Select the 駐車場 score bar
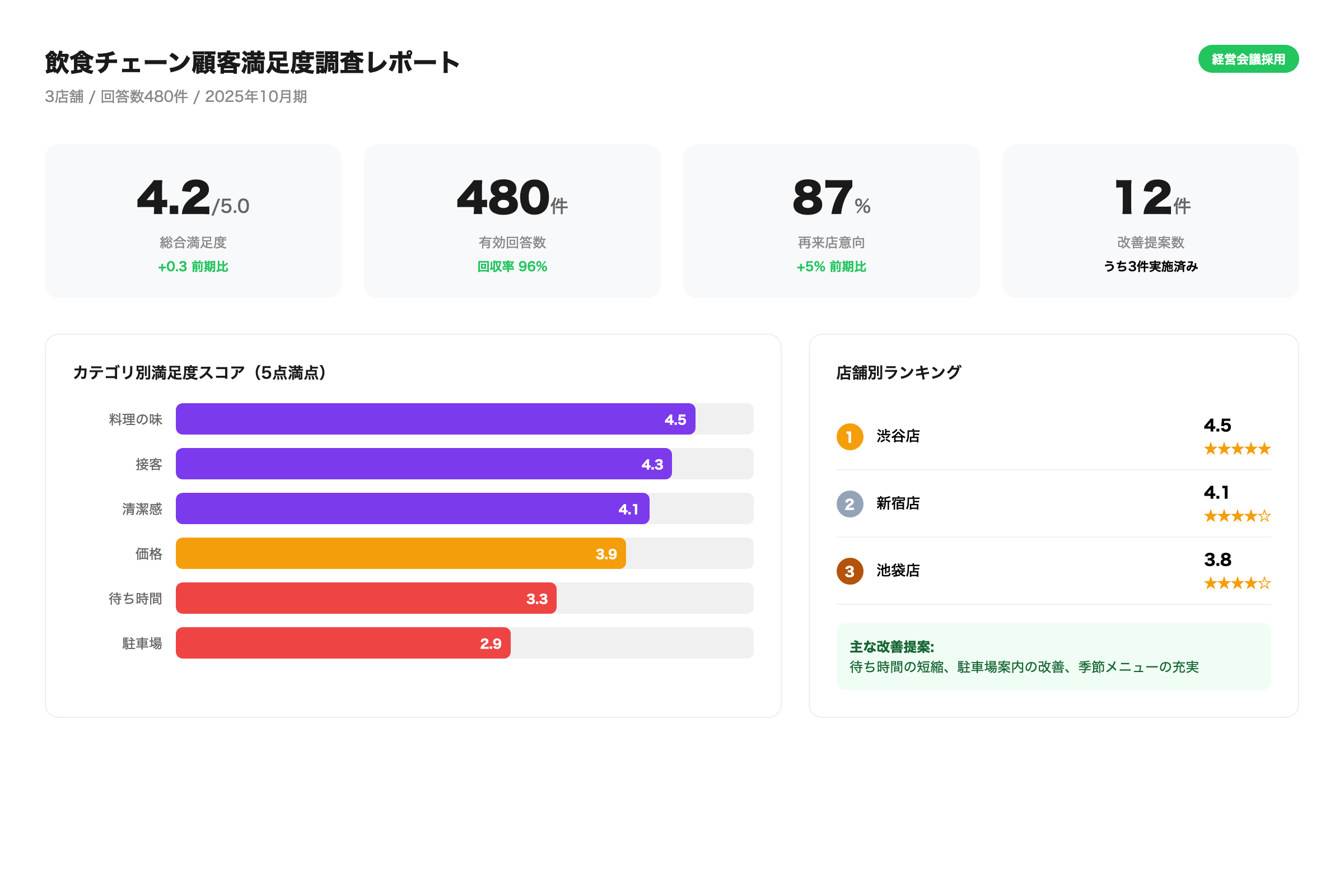Screen dimensions: 1344x896 pos(343,643)
